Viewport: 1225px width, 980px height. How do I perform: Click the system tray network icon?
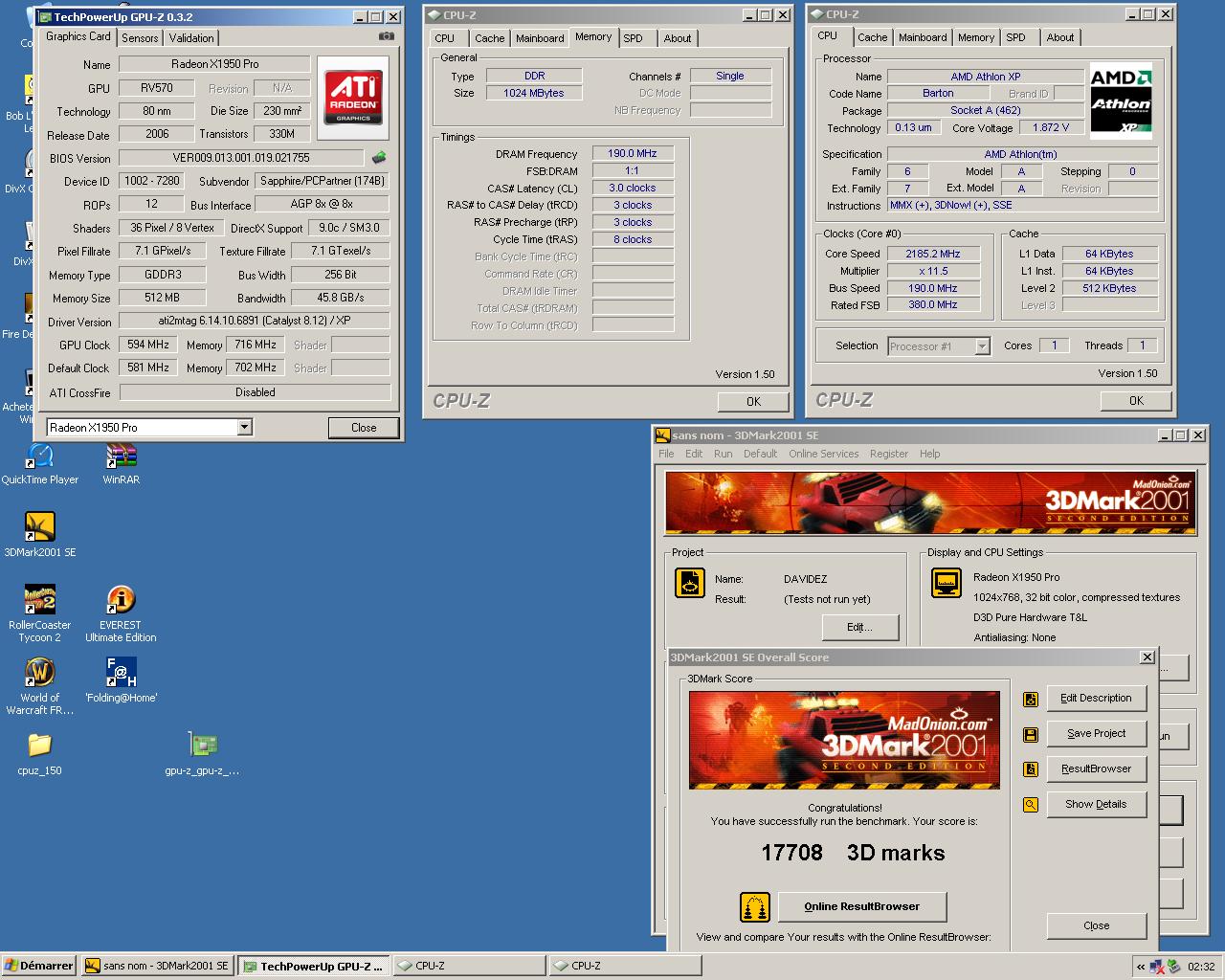[1157, 967]
